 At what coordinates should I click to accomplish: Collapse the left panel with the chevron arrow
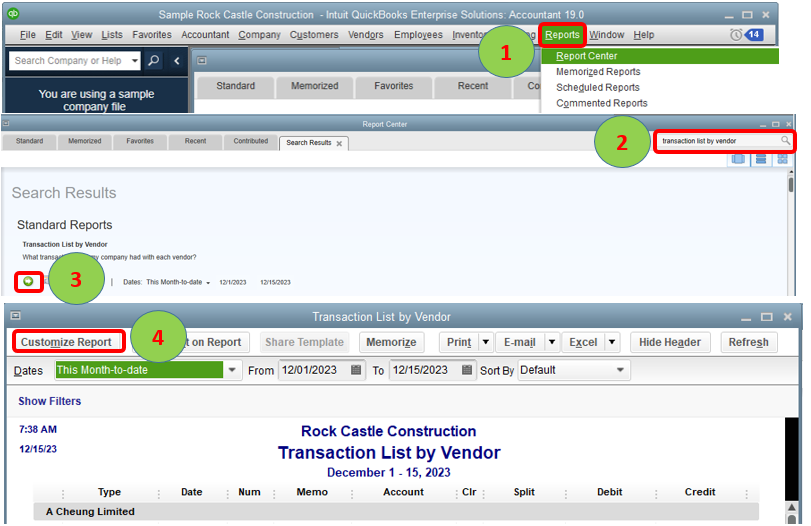pyautogui.click(x=176, y=61)
